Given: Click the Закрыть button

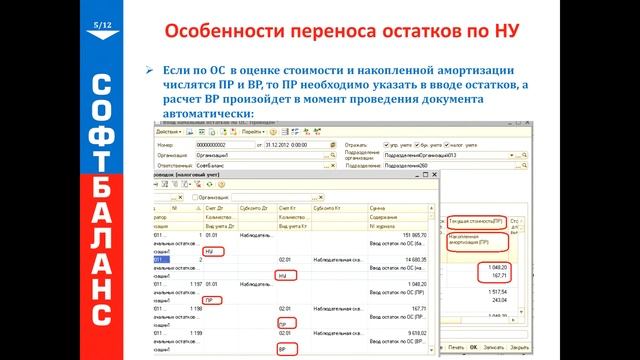Looking at the screenshot, I should 520,347.
